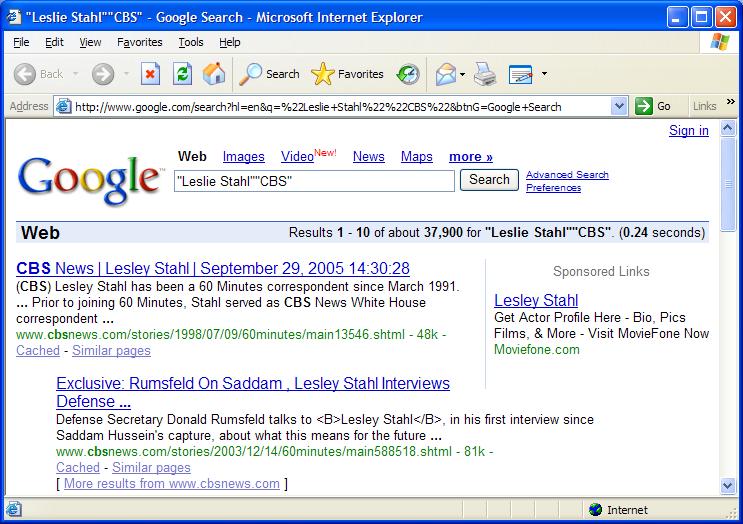The image size is (743, 524).
Task: Click the Search magnifier toolbar button
Action: (270, 74)
